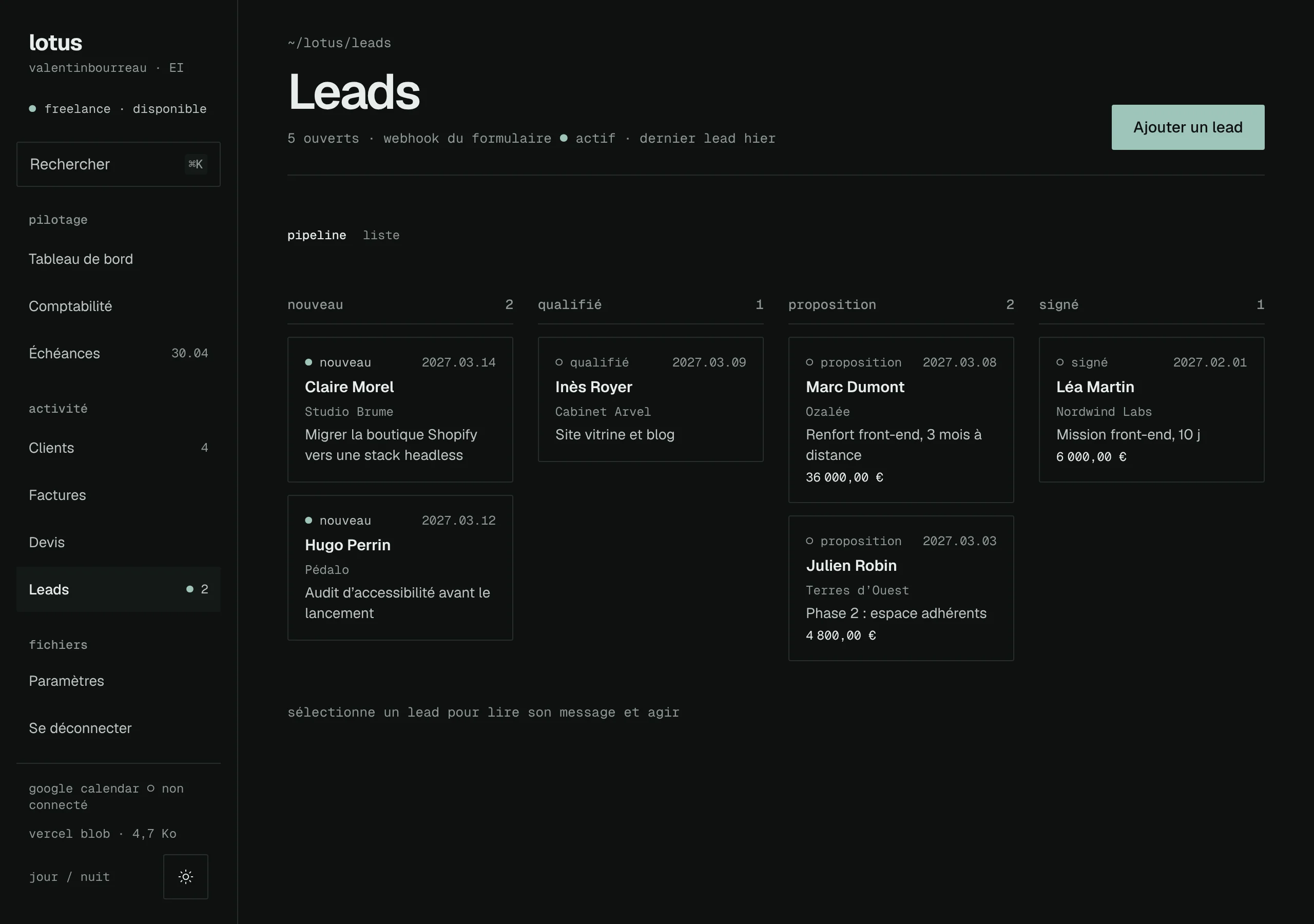Go to Échéances page
The height and width of the screenshot is (924, 1314).
pyautogui.click(x=119, y=353)
